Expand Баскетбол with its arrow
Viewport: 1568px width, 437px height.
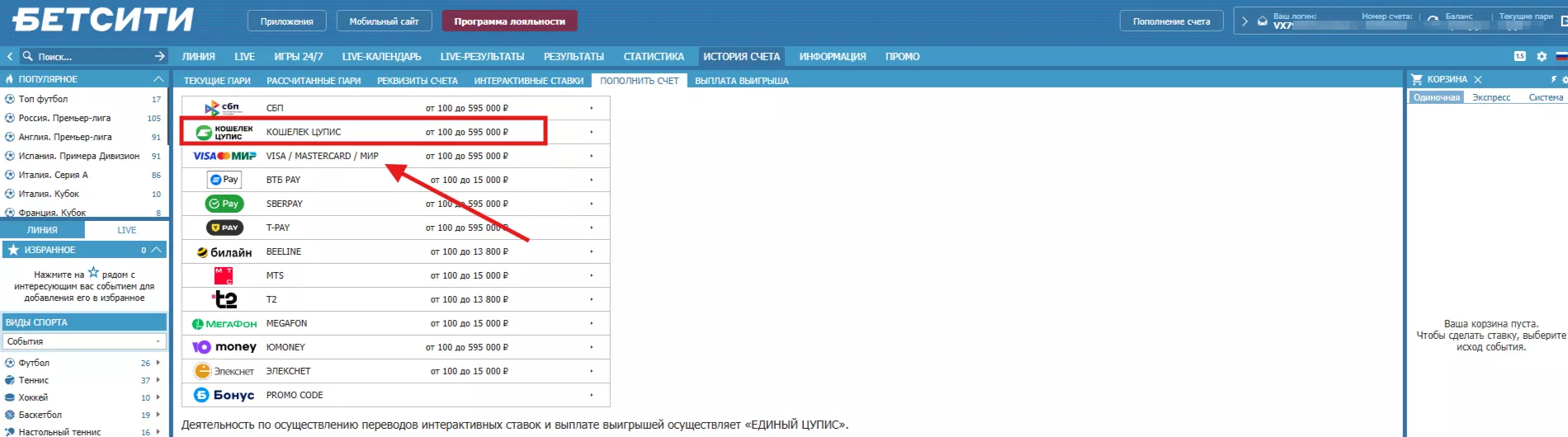(158, 415)
